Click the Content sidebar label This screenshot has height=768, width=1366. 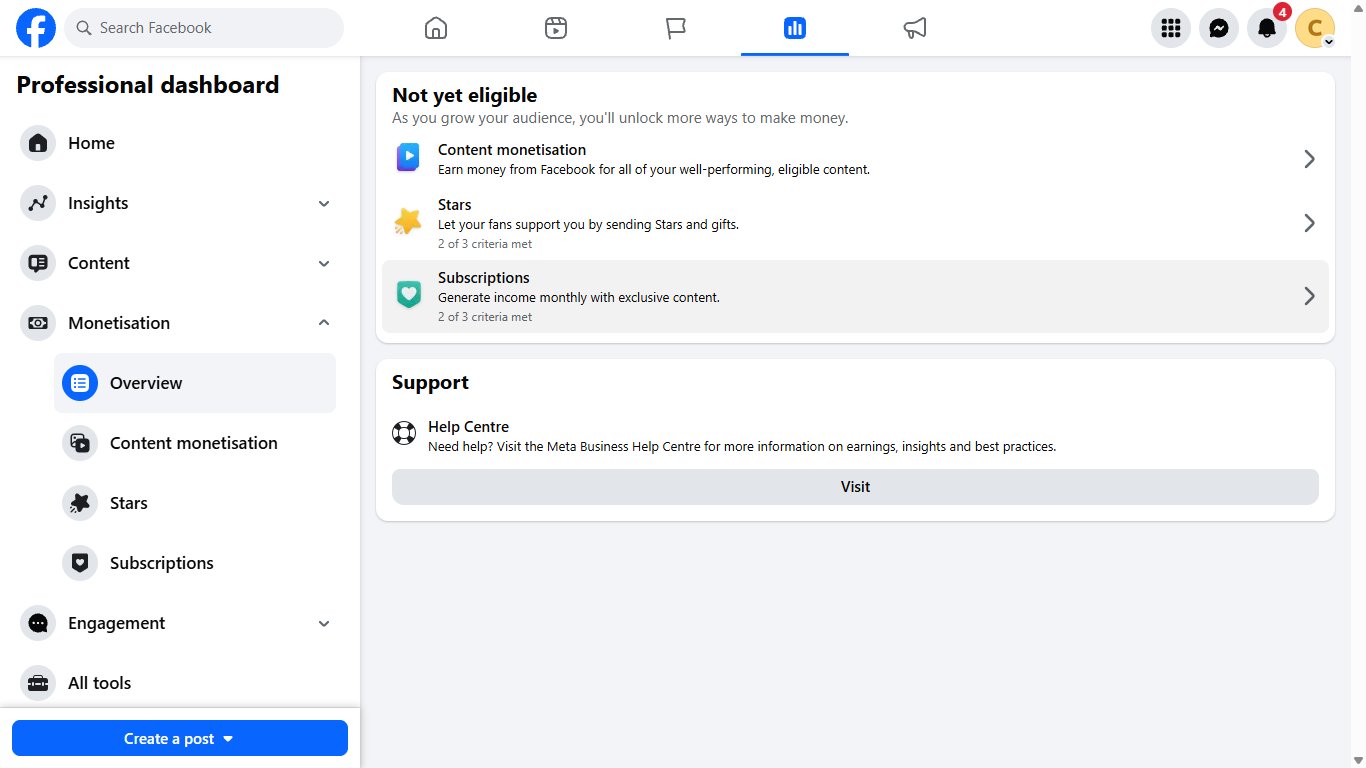pos(99,263)
